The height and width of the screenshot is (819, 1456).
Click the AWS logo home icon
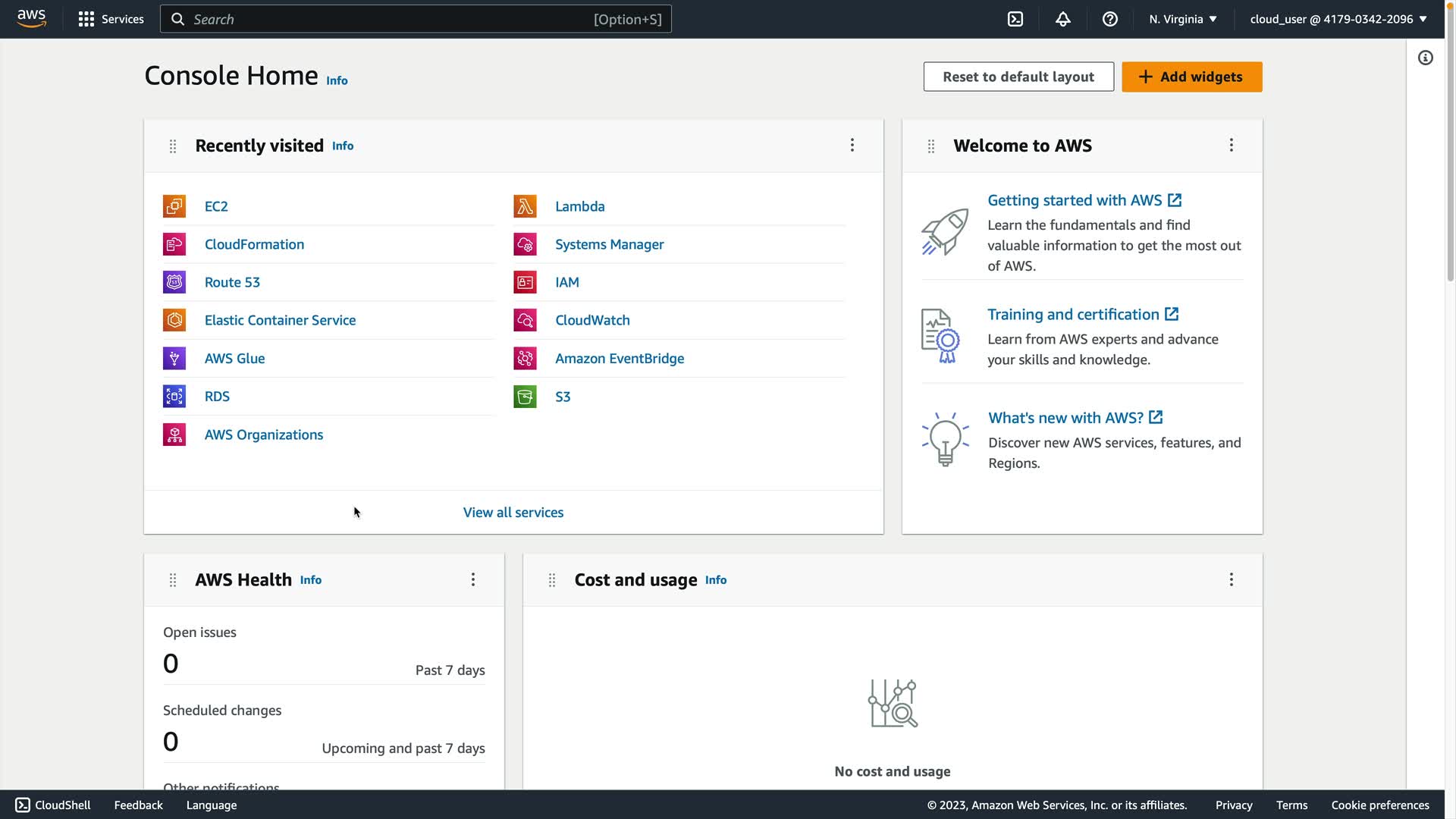click(31, 18)
